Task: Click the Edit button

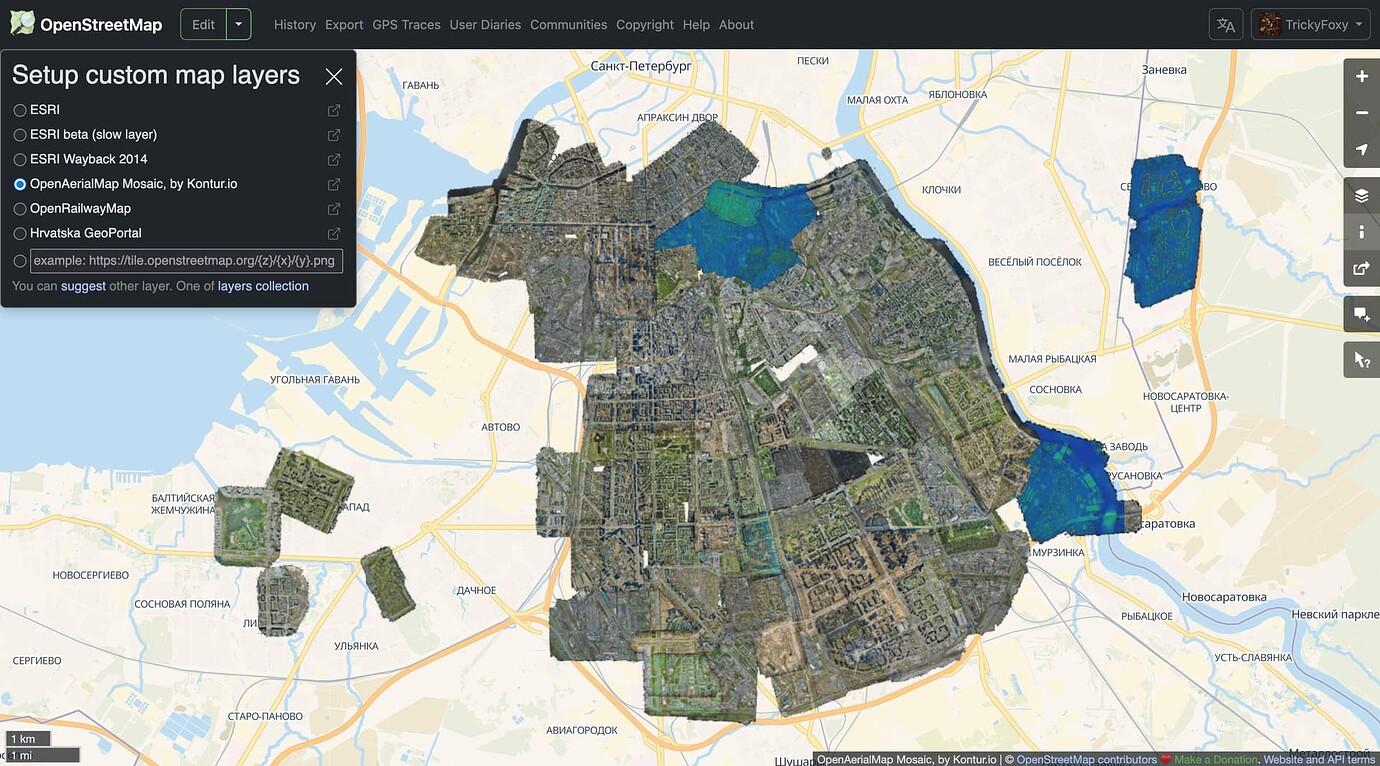Action: tap(204, 24)
